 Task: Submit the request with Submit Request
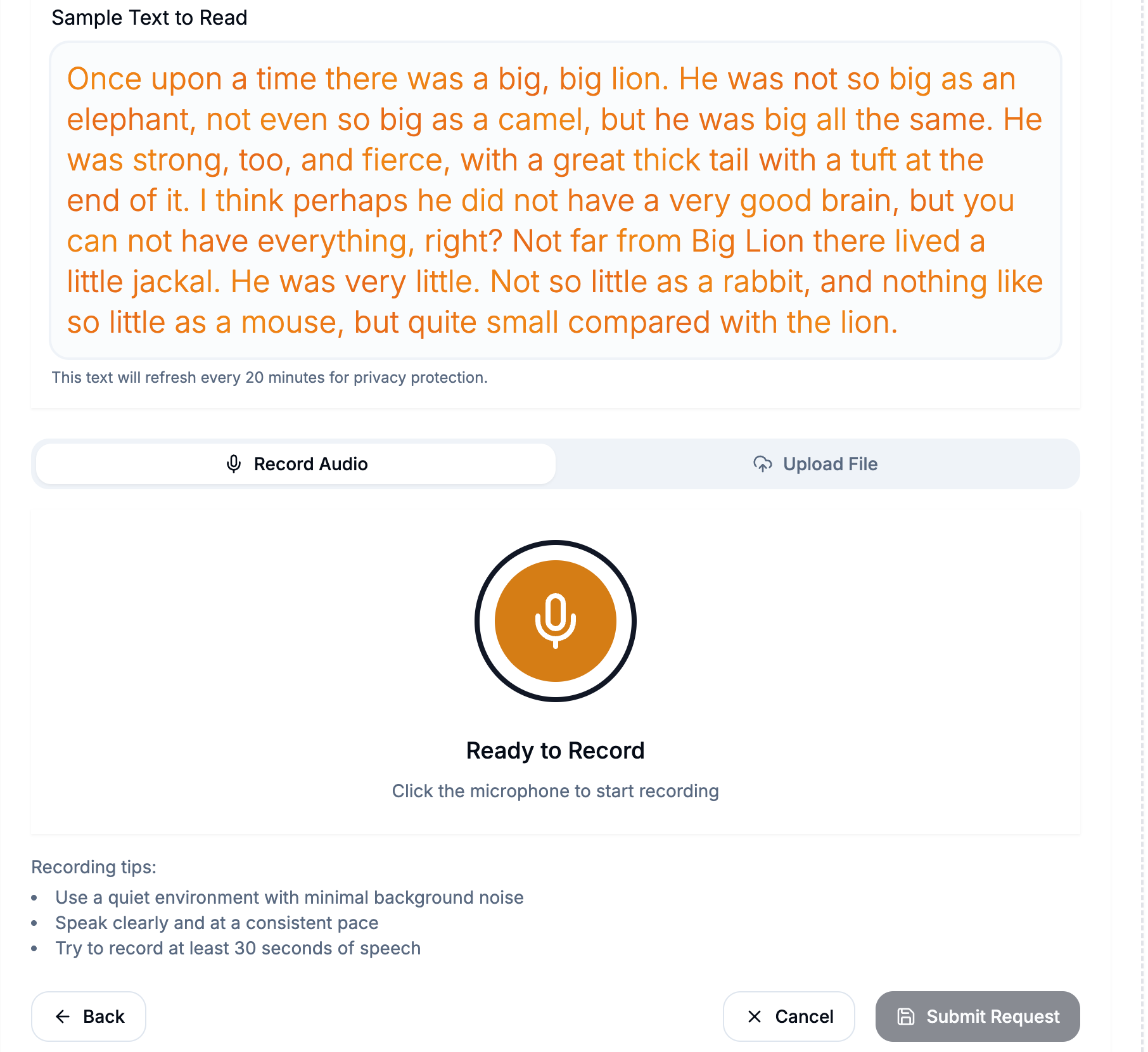[x=978, y=1017]
